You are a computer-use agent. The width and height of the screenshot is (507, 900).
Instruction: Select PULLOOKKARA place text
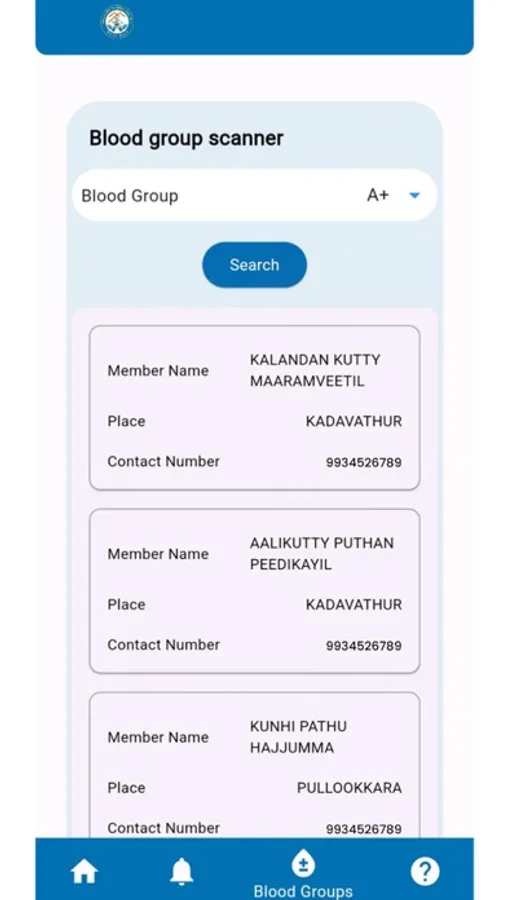(x=349, y=788)
